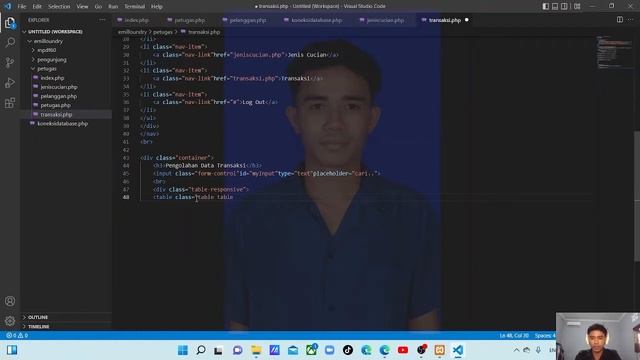Open the Go menu
640x360 pixels.
[x=98, y=7]
